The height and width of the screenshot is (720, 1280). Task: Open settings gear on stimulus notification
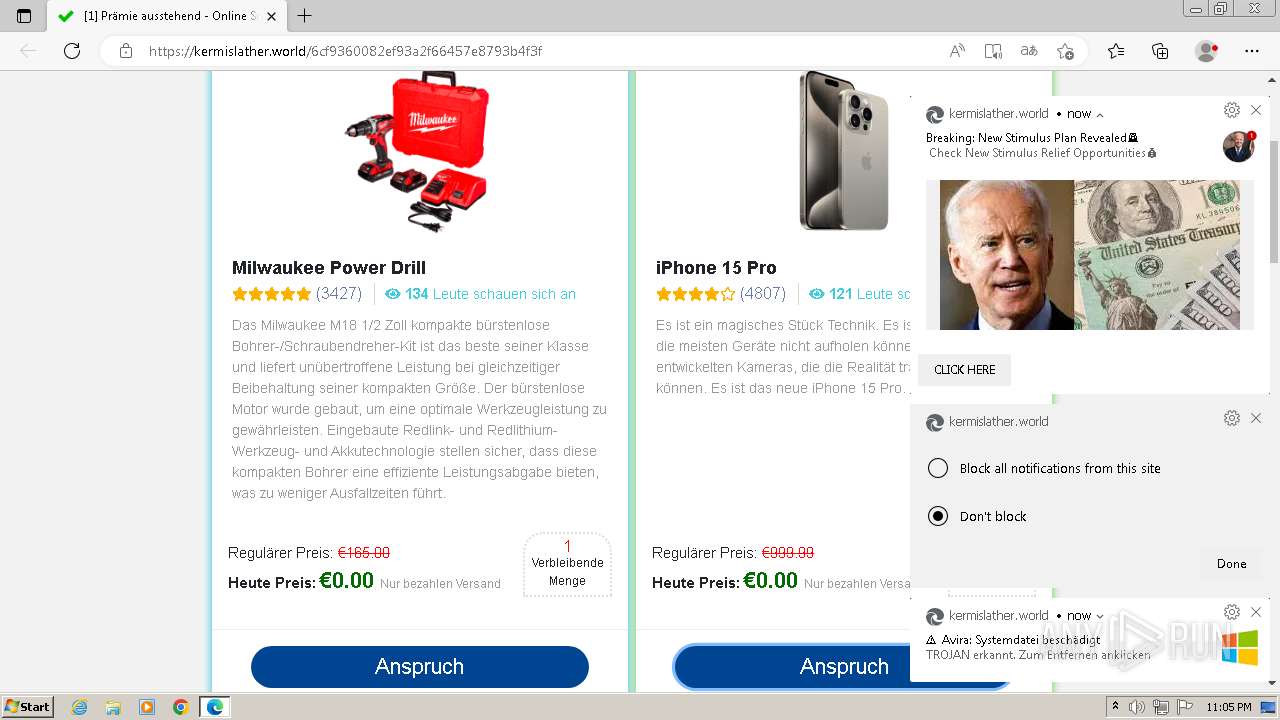pyautogui.click(x=1232, y=110)
